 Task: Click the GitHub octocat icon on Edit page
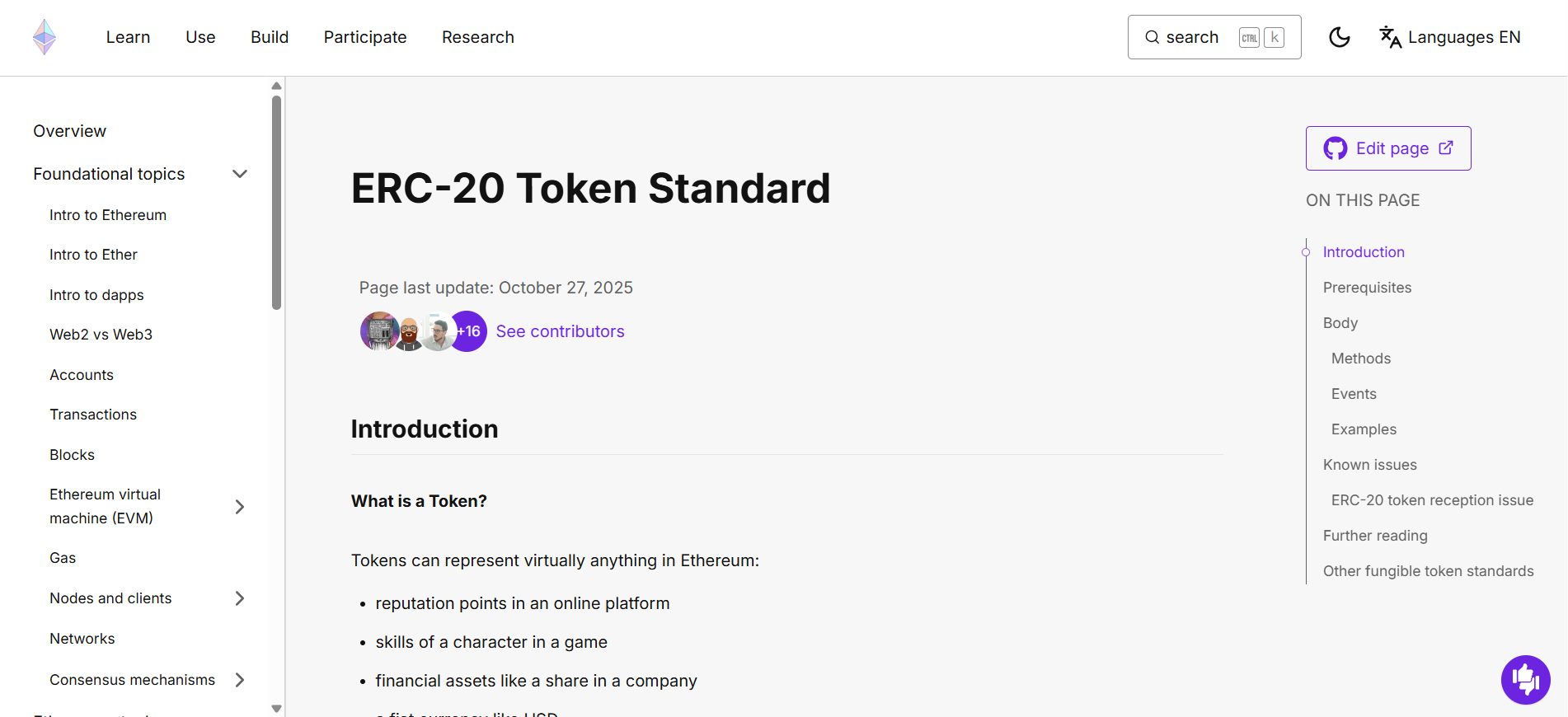point(1336,148)
